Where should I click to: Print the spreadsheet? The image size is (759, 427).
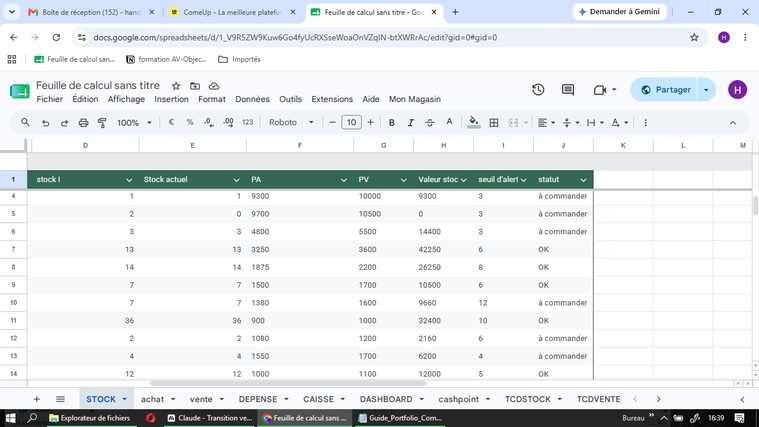83,123
